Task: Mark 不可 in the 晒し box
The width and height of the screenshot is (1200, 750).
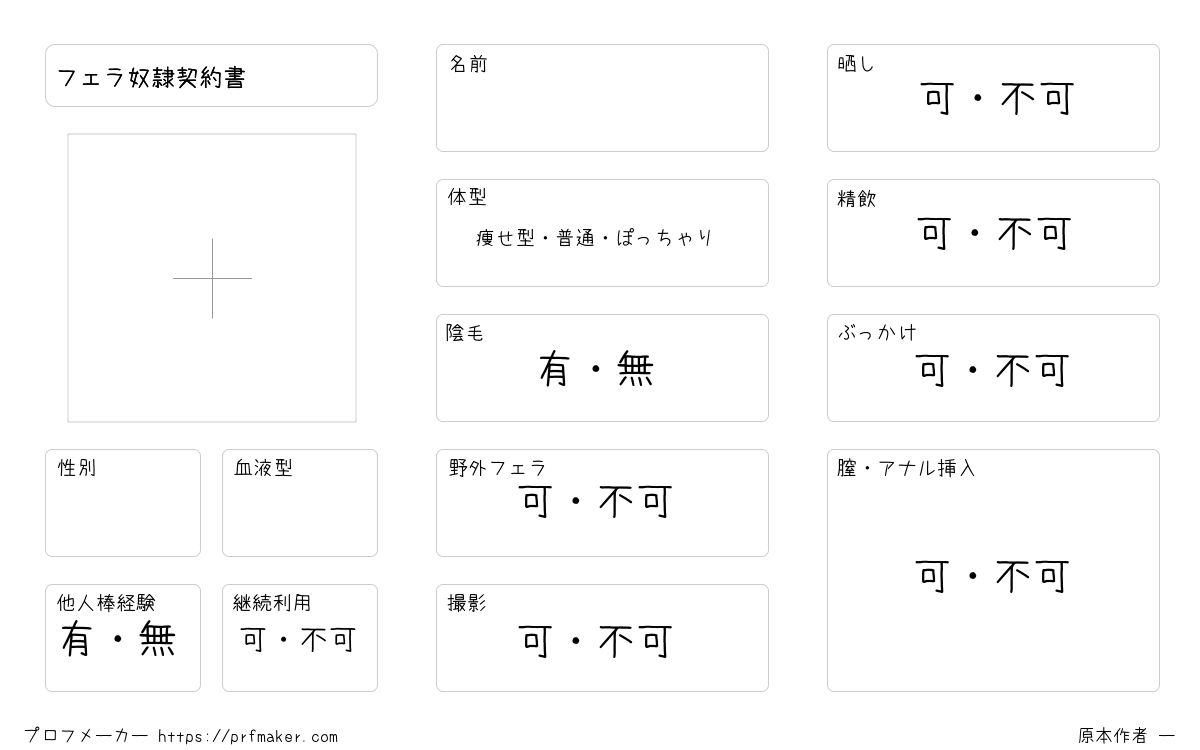Action: (x=1037, y=99)
